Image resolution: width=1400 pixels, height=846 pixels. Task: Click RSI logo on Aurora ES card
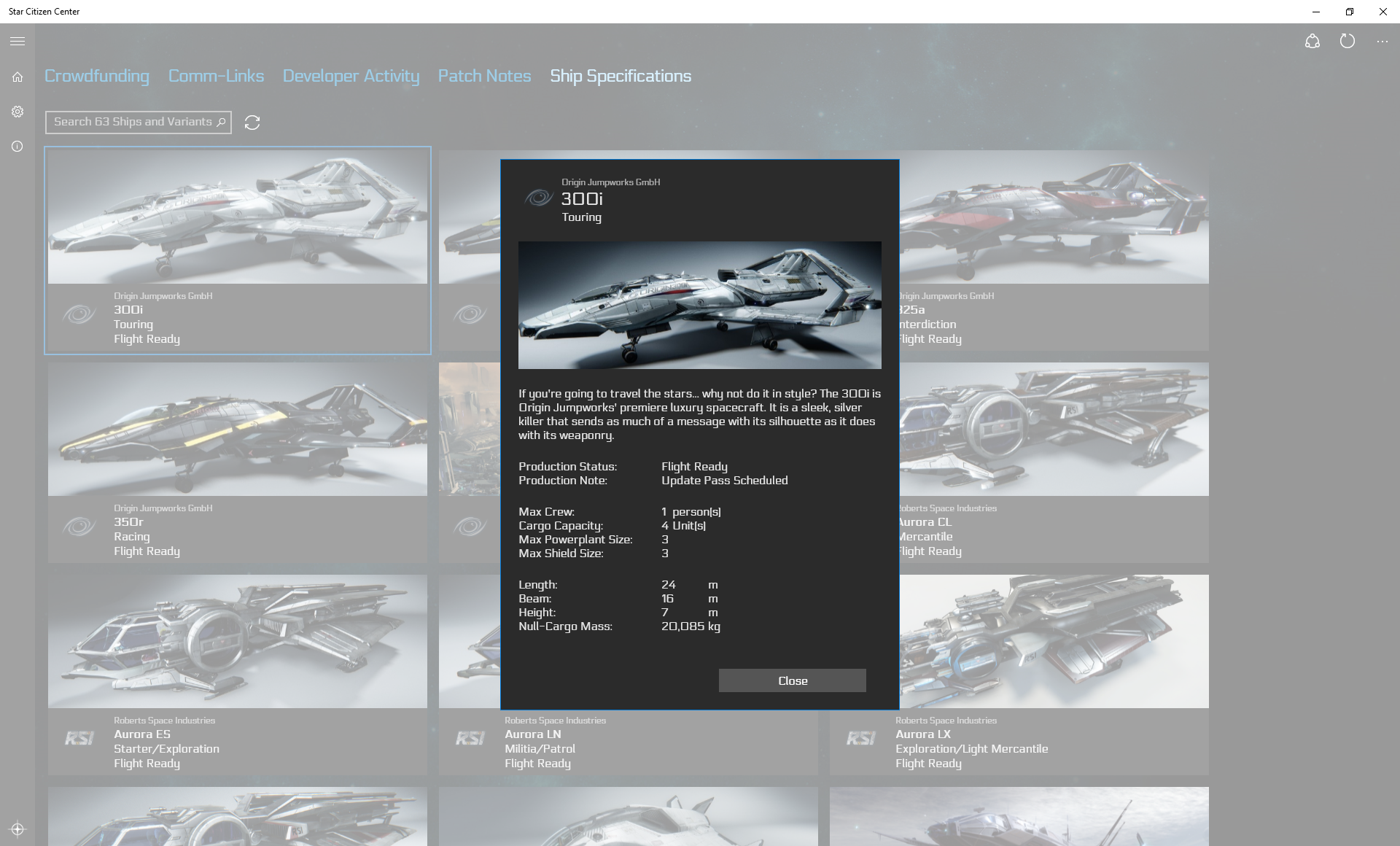(x=79, y=739)
